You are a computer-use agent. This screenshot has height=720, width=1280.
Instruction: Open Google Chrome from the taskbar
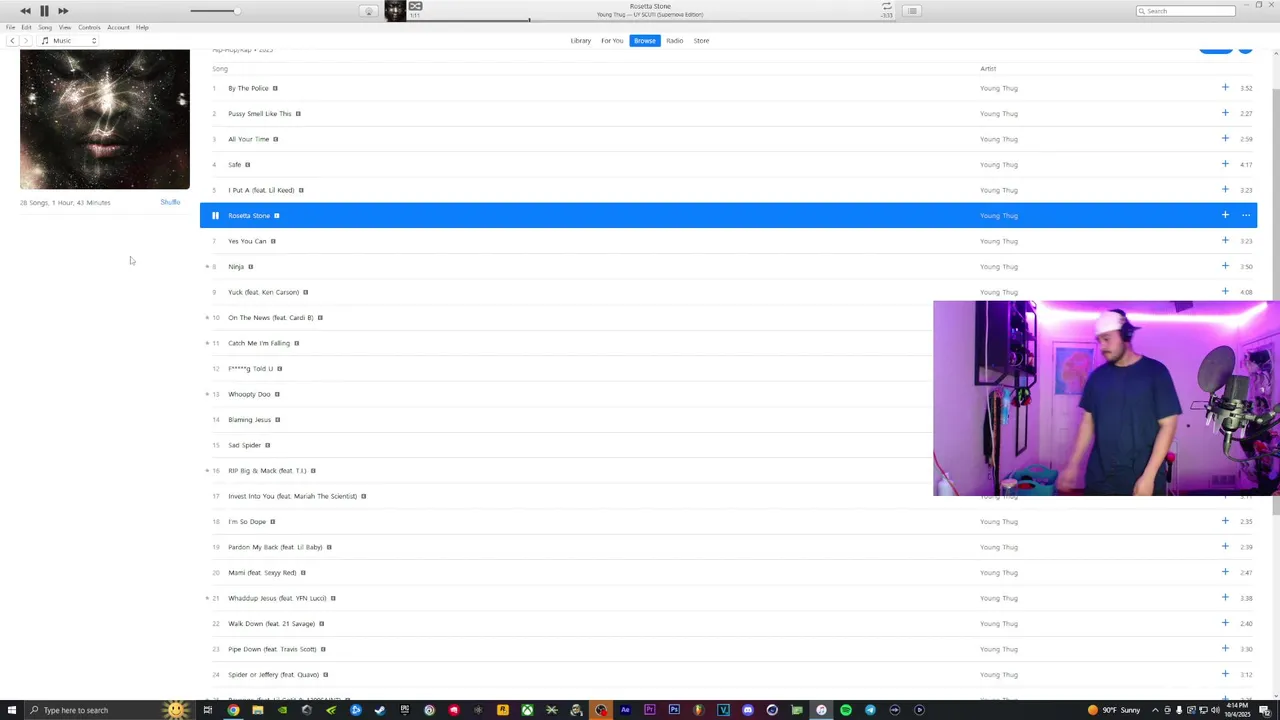coord(233,710)
